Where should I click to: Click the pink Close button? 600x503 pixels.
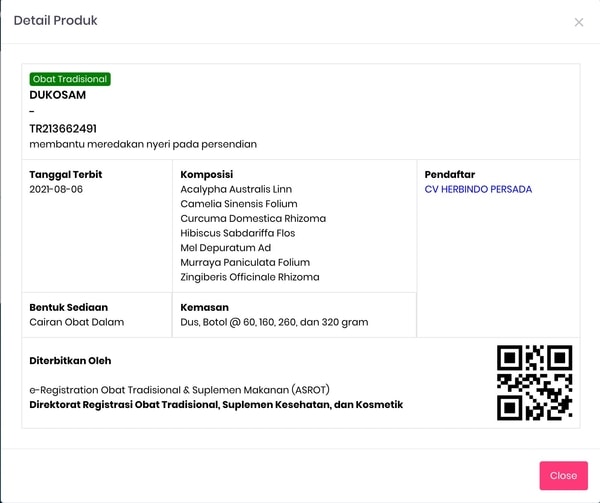pyautogui.click(x=564, y=475)
